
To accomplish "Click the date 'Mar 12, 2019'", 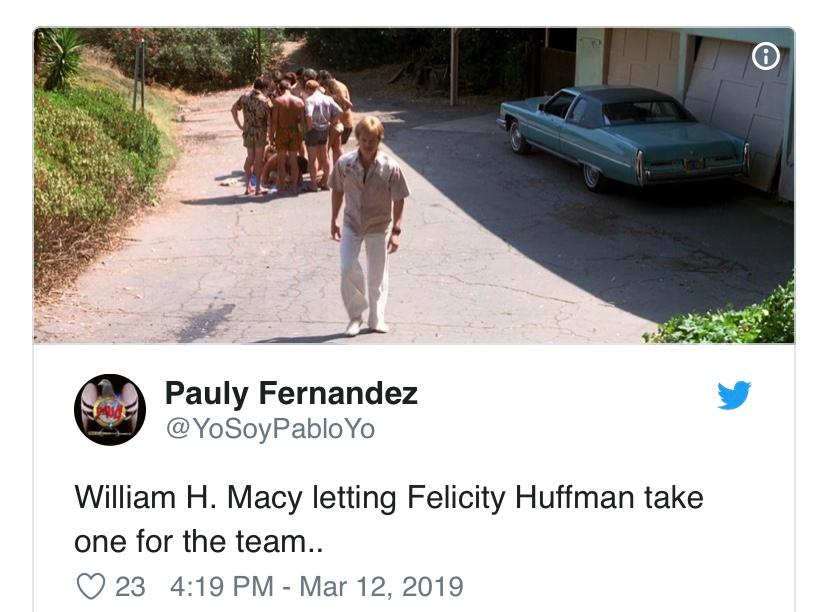I will coord(382,587).
